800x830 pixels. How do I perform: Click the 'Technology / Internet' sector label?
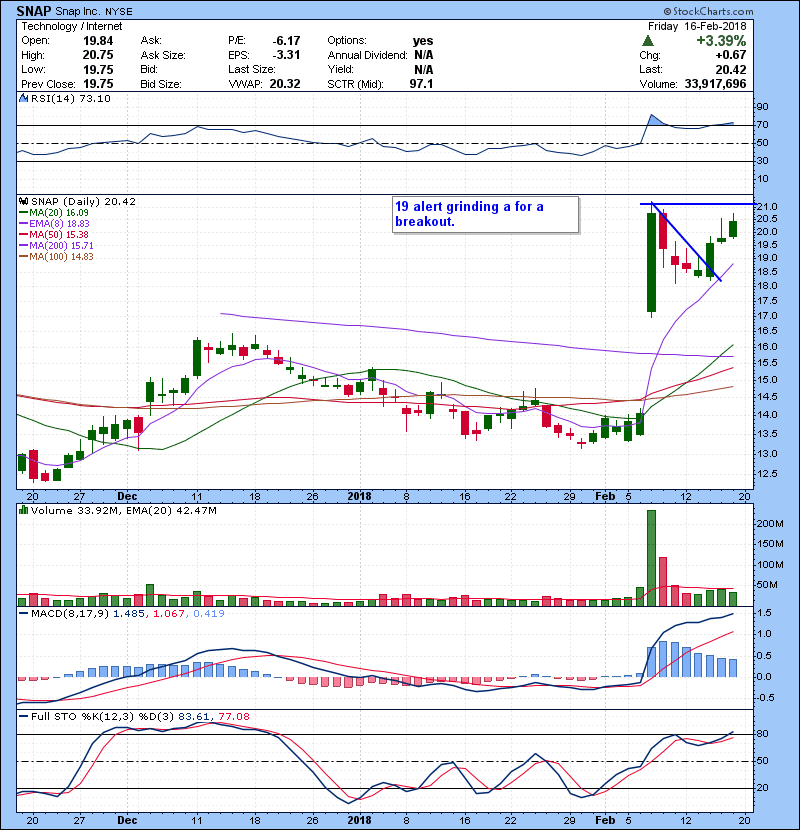pos(71,26)
